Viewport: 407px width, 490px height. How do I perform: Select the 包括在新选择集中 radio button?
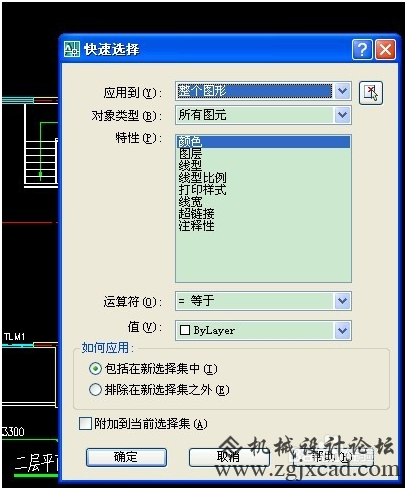pyautogui.click(x=95, y=369)
